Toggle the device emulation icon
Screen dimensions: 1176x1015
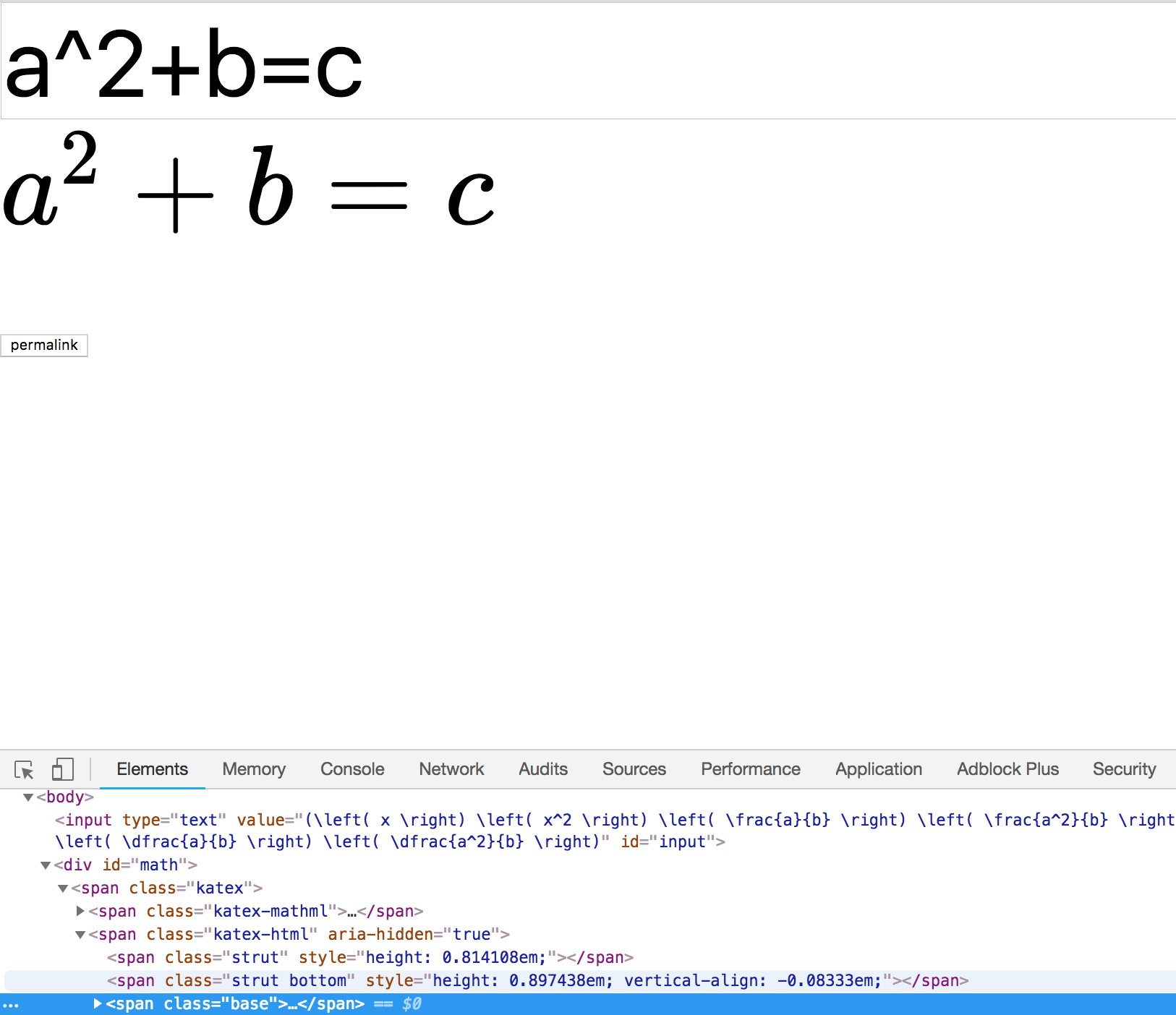coord(62,770)
